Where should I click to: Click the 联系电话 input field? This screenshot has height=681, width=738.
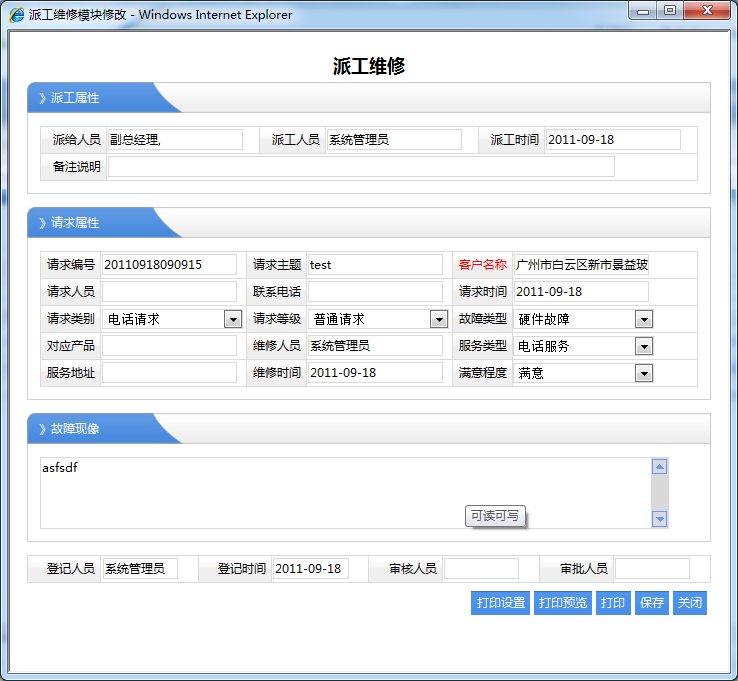pos(374,292)
